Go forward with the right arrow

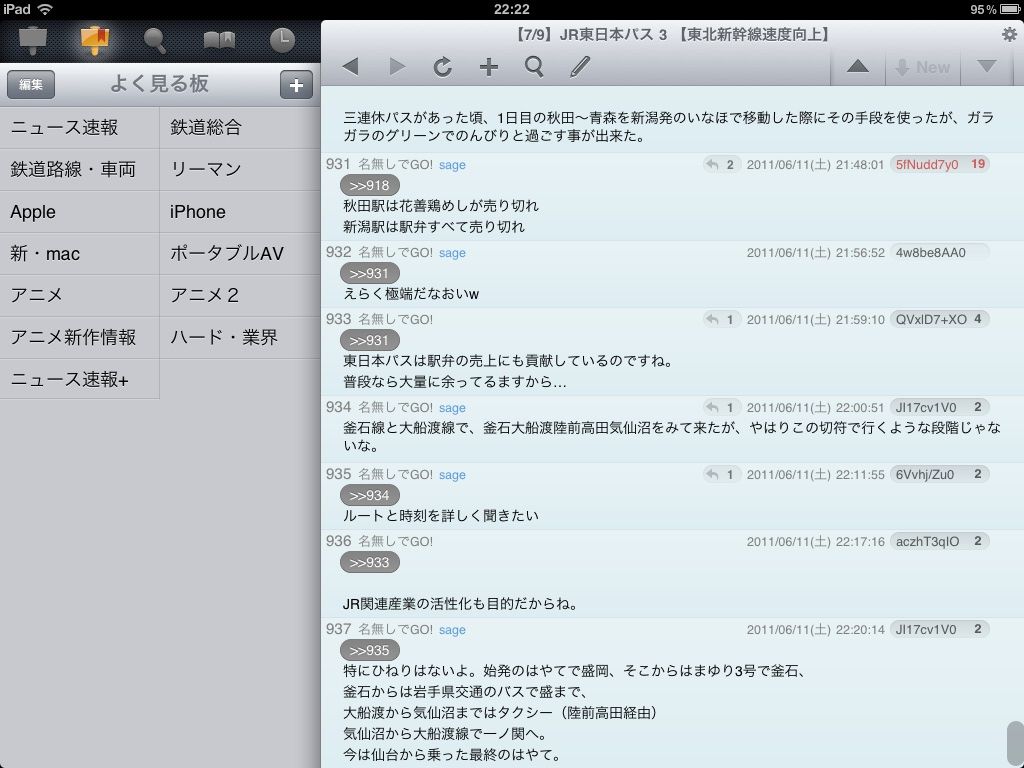coord(397,67)
